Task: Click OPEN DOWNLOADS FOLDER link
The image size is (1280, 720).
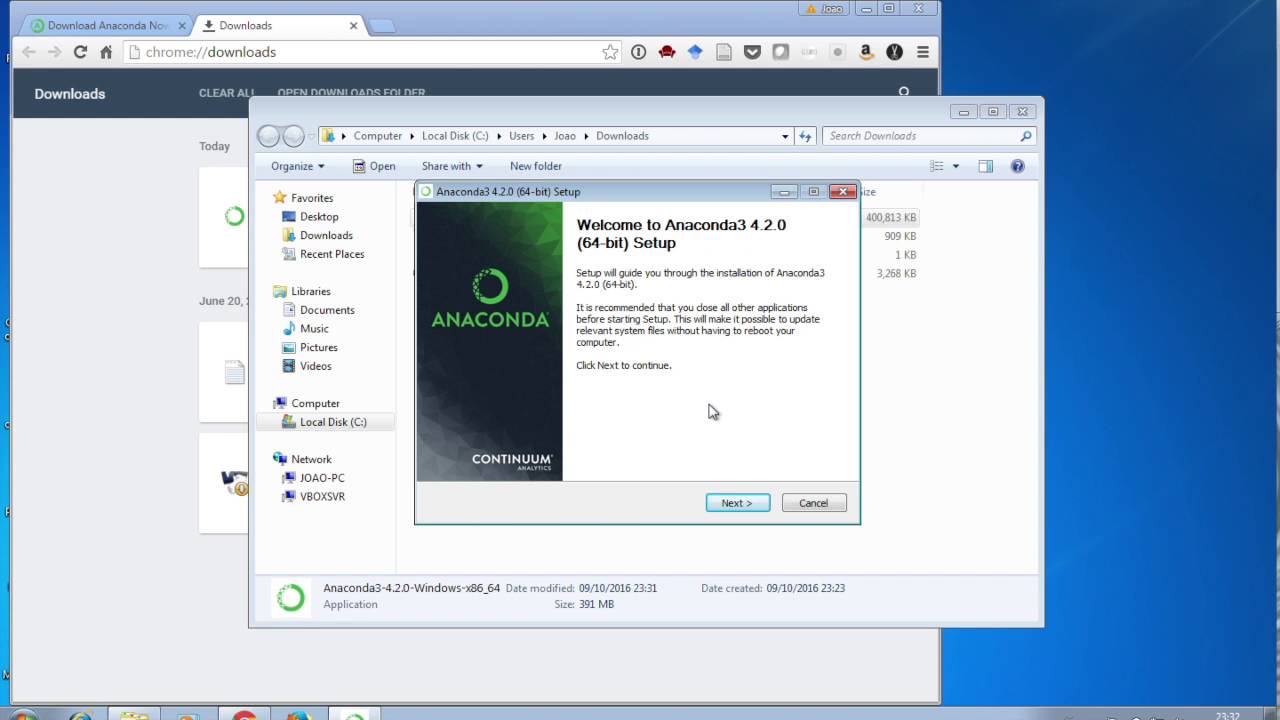Action: [351, 93]
